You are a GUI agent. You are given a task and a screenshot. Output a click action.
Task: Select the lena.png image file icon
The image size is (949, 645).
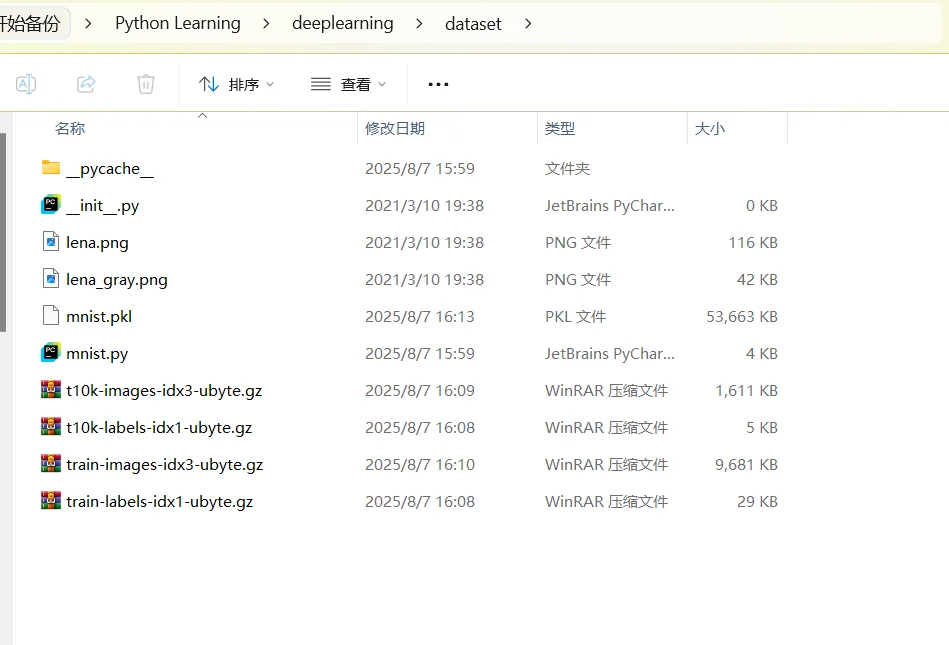pyautogui.click(x=51, y=241)
